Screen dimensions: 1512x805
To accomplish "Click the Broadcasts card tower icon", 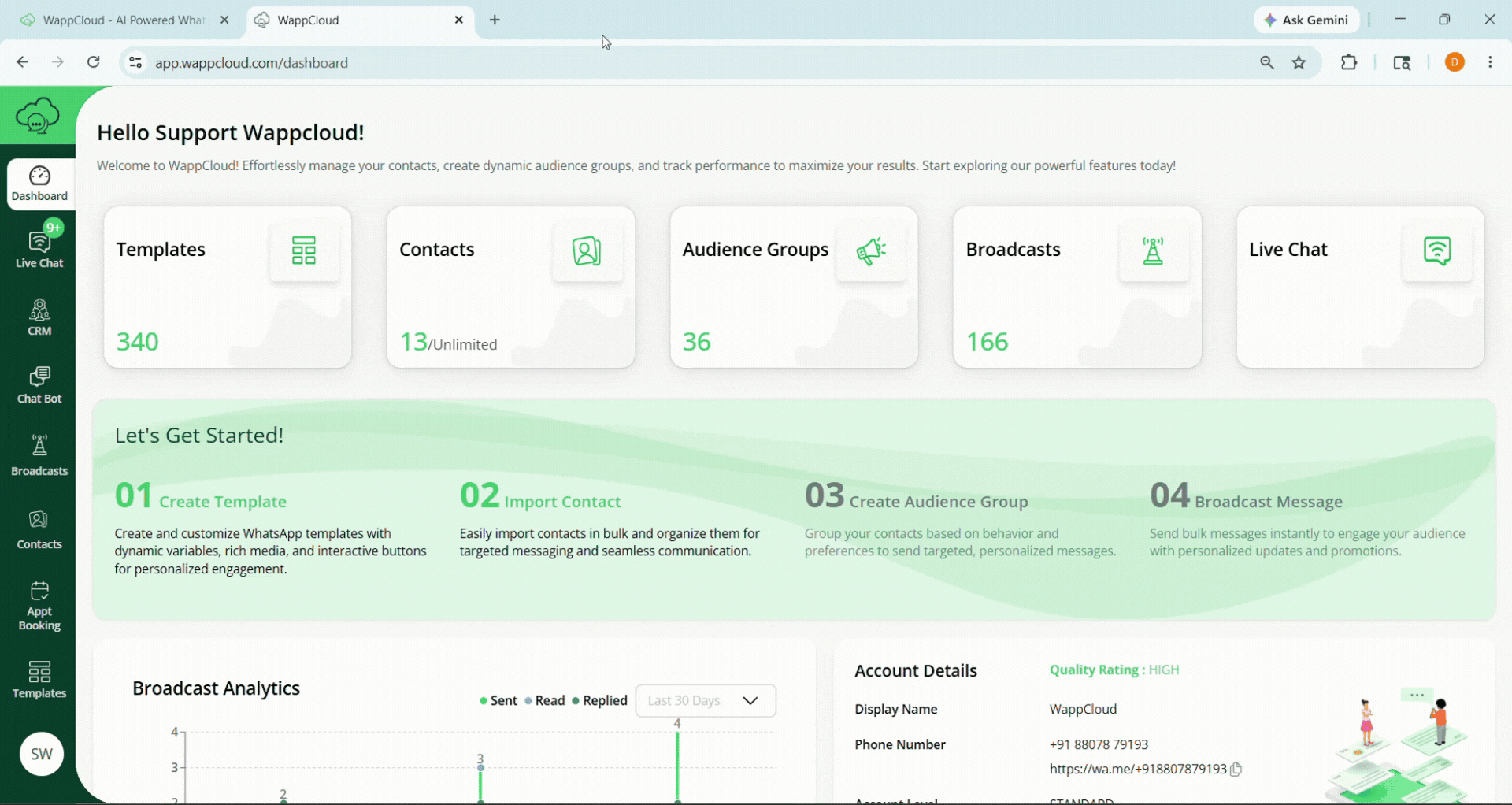I will (x=1154, y=250).
